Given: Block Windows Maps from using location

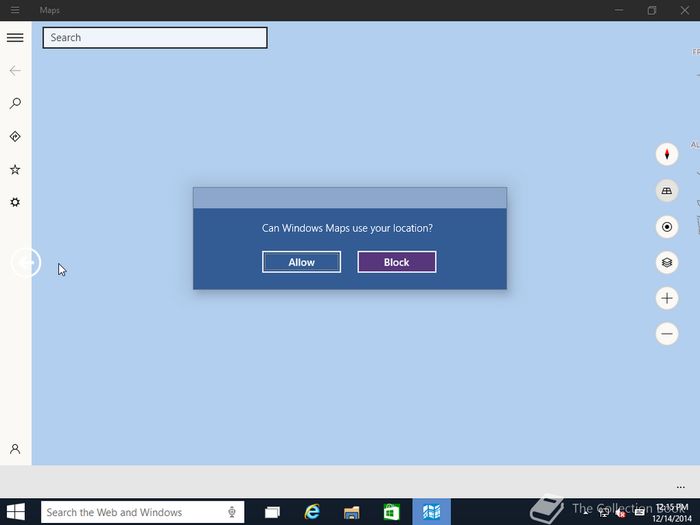Looking at the screenshot, I should click(x=397, y=262).
